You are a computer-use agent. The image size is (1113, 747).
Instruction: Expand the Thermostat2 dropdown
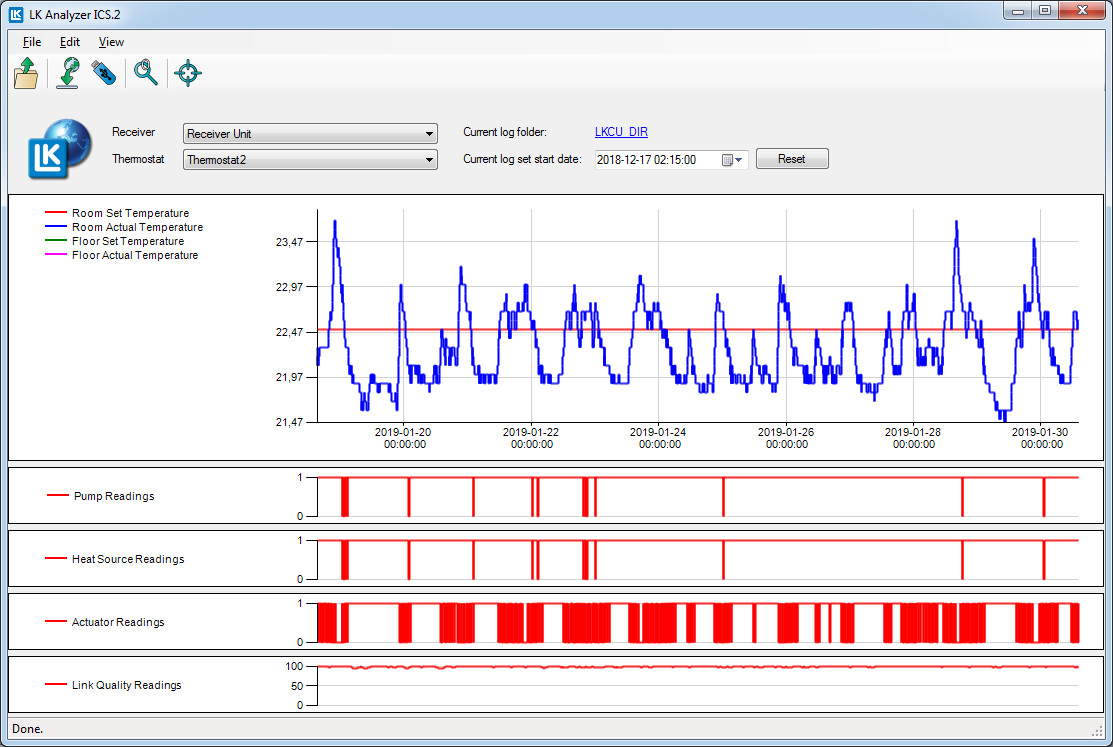pos(429,160)
